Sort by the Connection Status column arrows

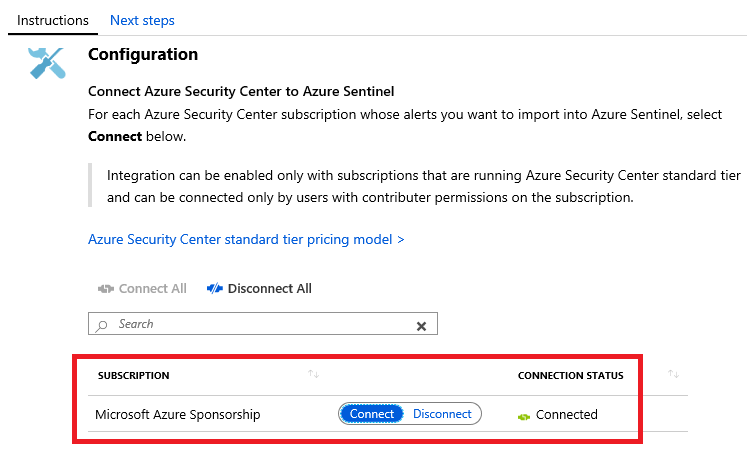674,375
